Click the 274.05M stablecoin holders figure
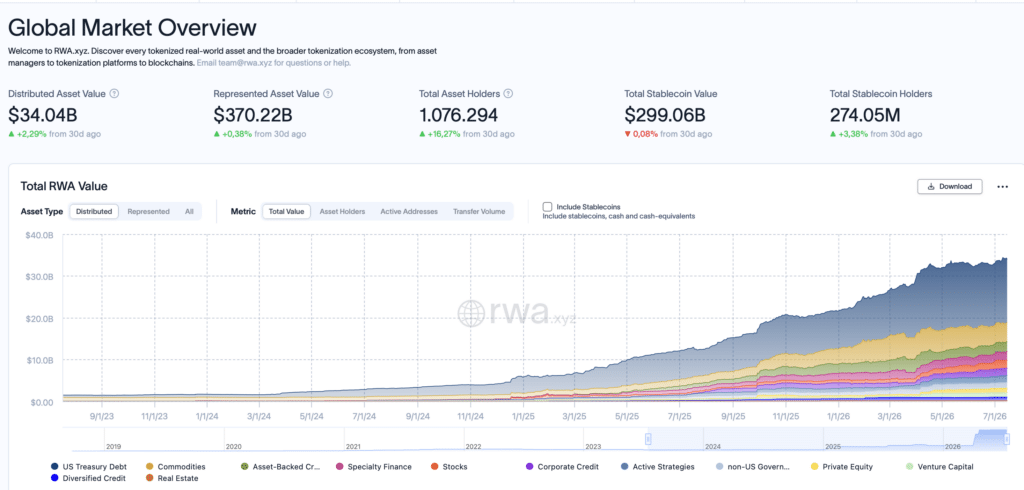 click(x=865, y=115)
